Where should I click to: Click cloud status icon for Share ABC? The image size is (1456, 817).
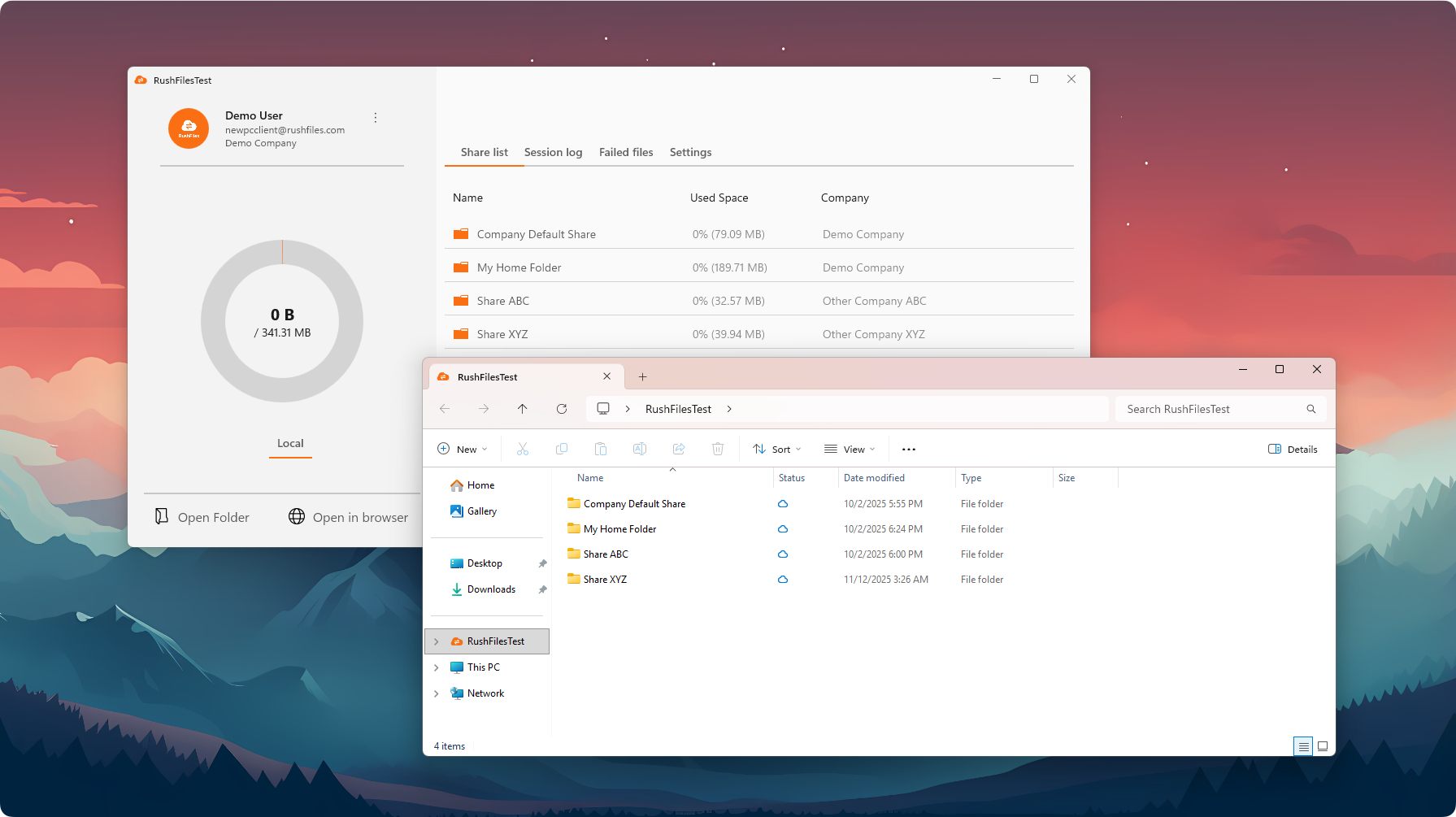[783, 554]
